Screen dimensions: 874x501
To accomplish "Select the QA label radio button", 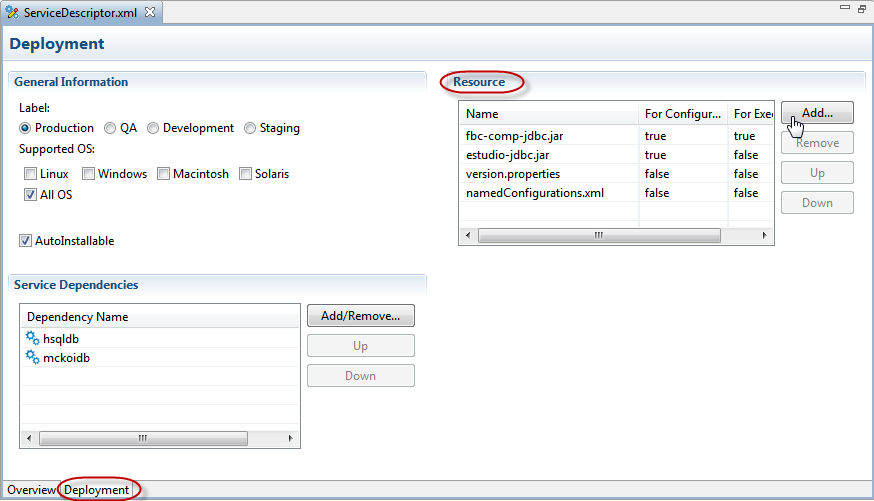I will [110, 128].
